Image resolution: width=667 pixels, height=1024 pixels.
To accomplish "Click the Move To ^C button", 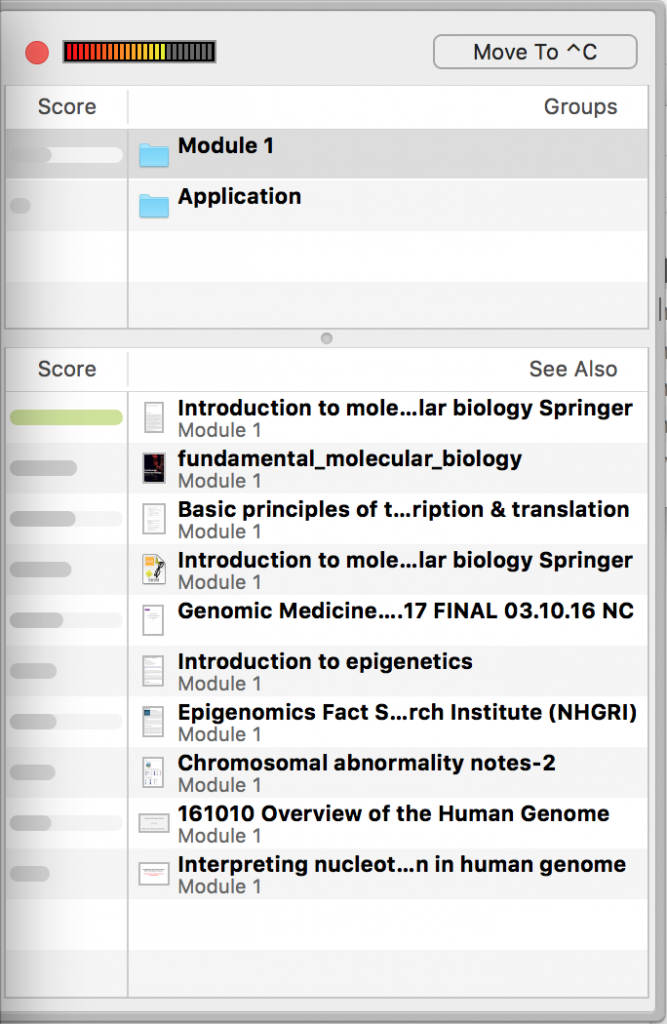I will pyautogui.click(x=535, y=52).
